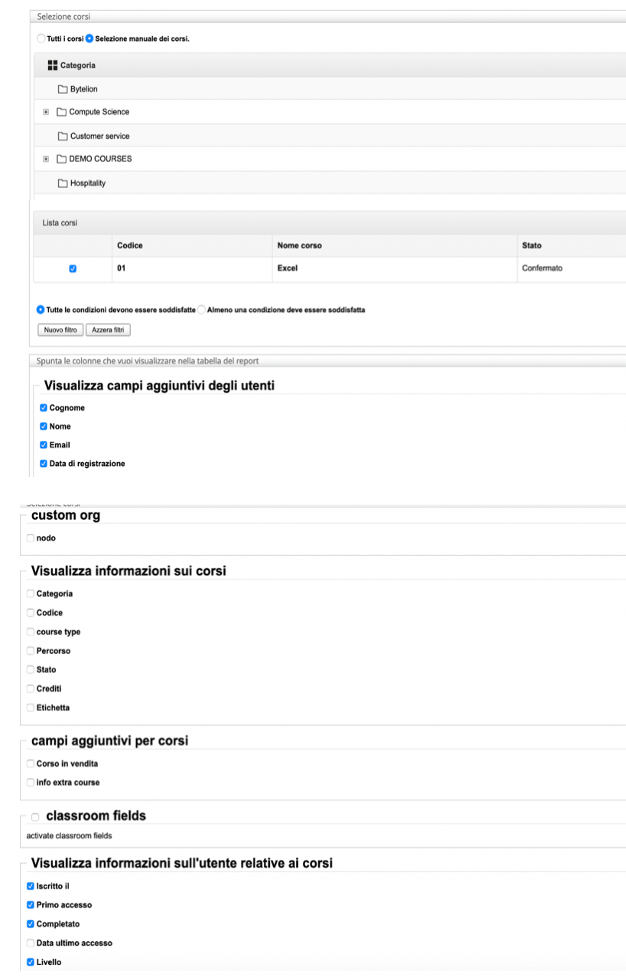Enable the classroom fields checkbox
The width and height of the screenshot is (626, 976).
(x=35, y=817)
